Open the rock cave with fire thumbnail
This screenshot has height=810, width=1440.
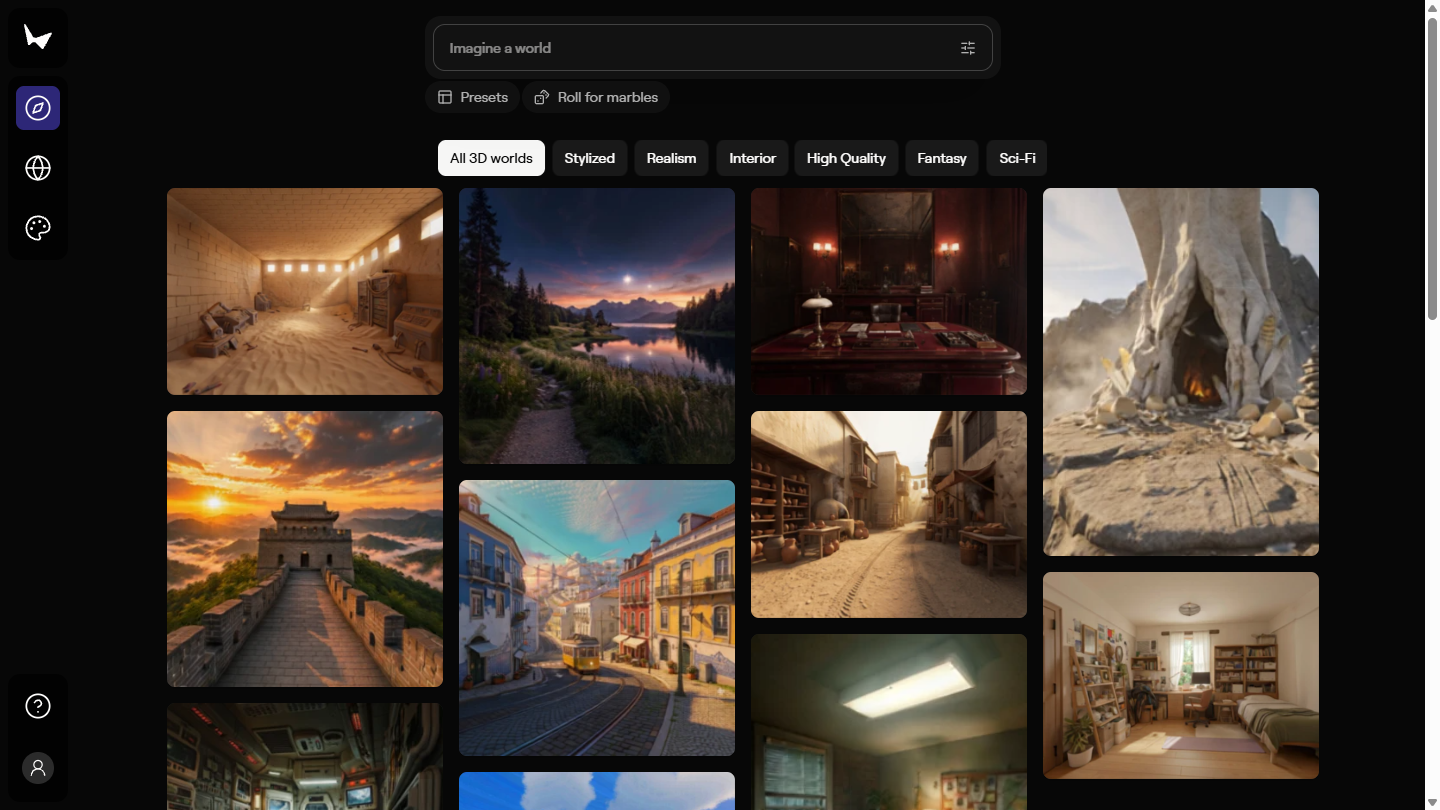[1181, 372]
